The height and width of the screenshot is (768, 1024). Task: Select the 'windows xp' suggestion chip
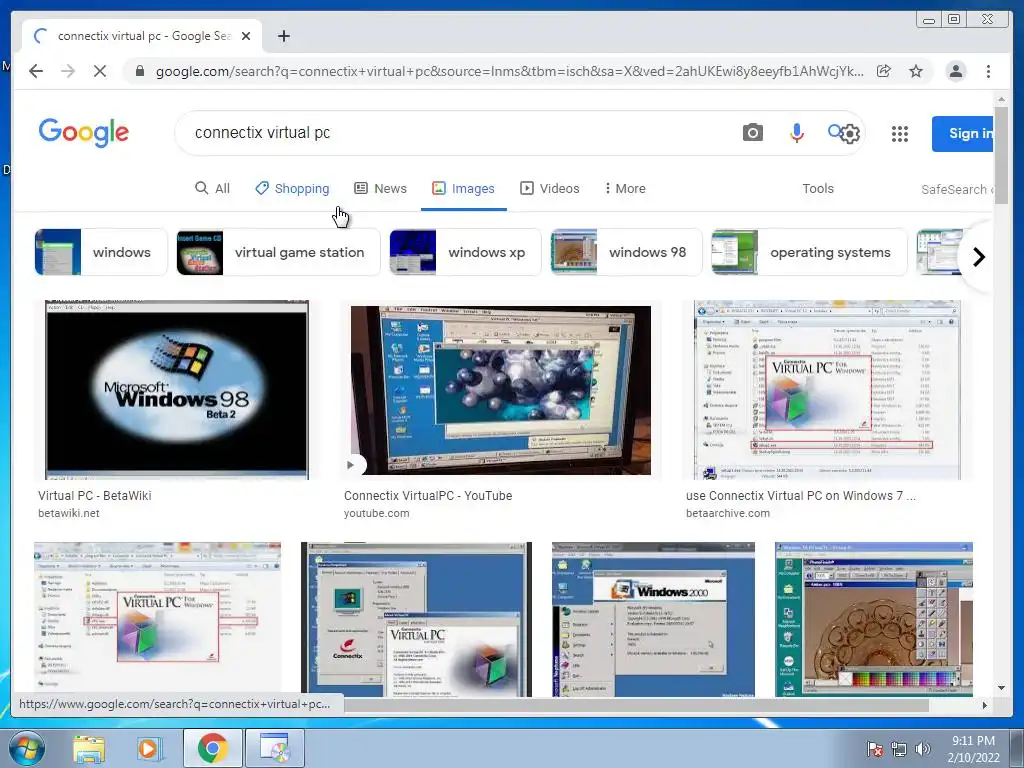click(465, 252)
